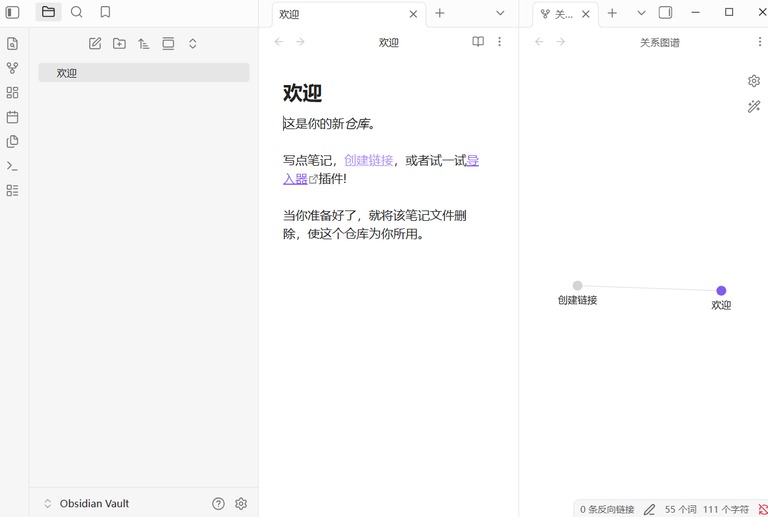Create a new folder icon
This screenshot has height=517, width=768.
point(119,44)
